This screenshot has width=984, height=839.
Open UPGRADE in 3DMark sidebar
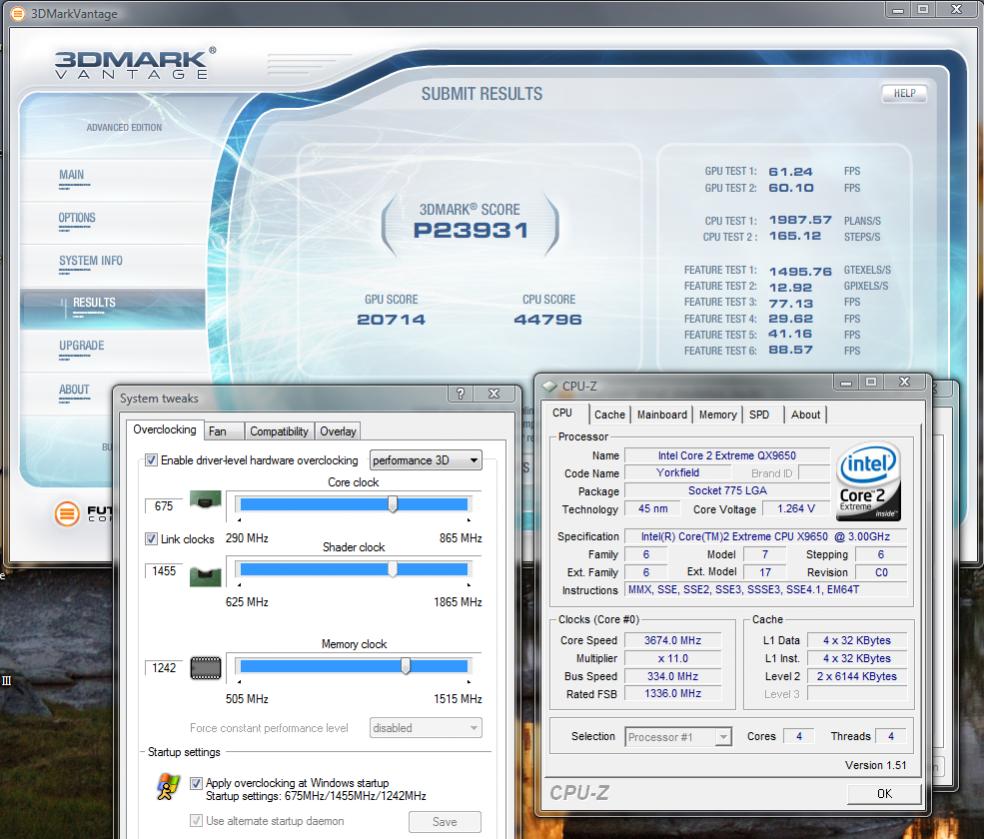tap(82, 346)
